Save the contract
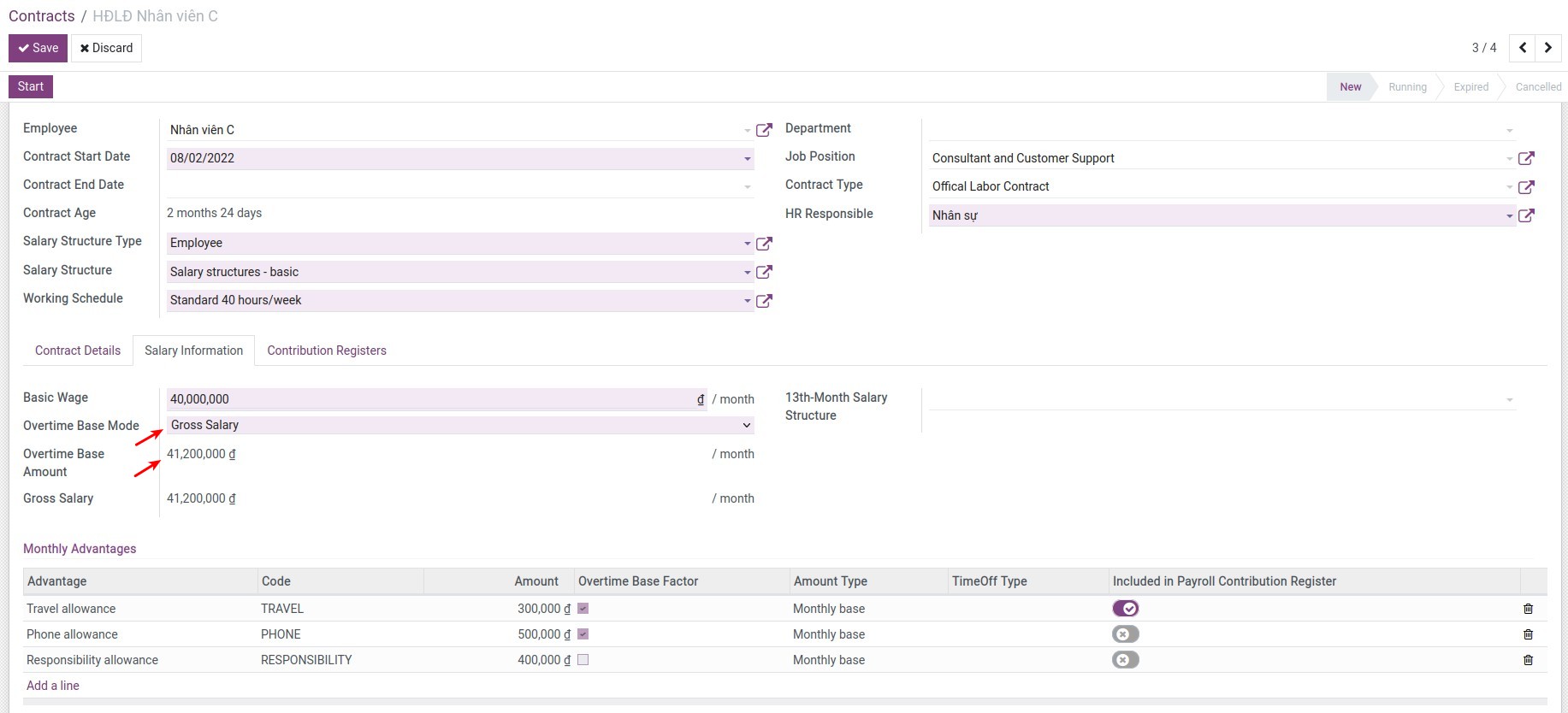 click(38, 48)
